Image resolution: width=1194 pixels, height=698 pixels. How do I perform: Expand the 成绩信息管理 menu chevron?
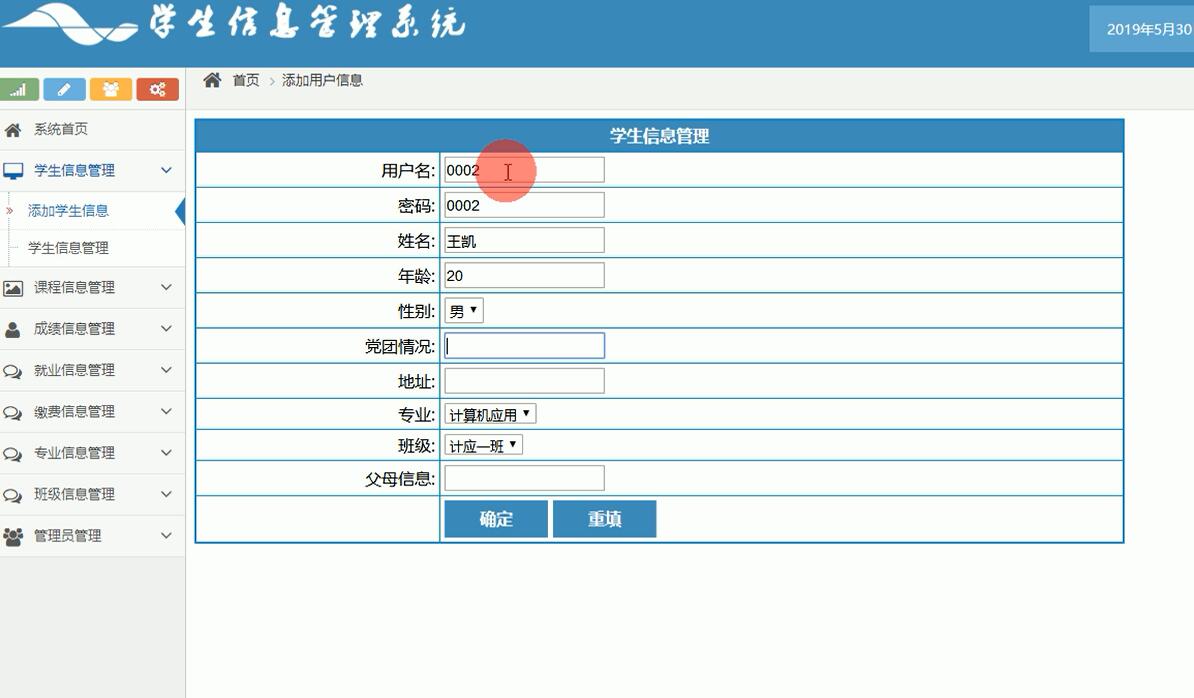point(166,328)
